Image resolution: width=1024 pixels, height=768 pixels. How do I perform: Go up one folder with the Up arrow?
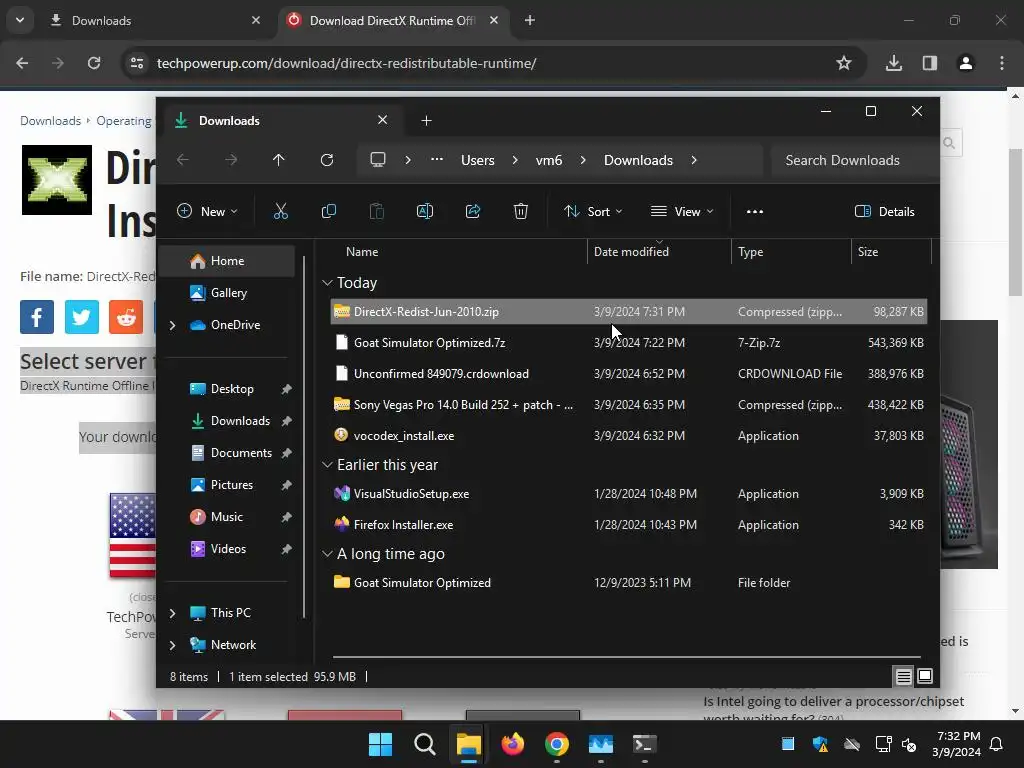coord(279,160)
